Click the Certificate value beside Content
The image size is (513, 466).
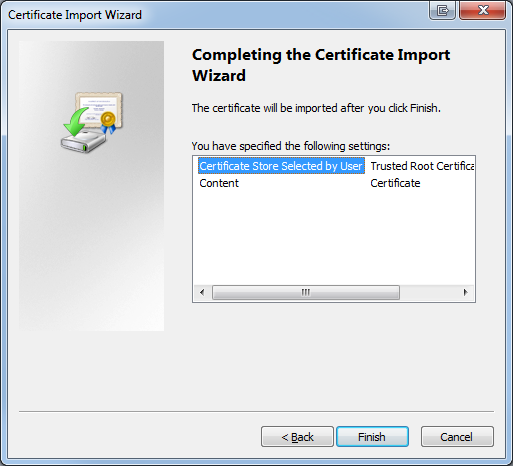(395, 183)
